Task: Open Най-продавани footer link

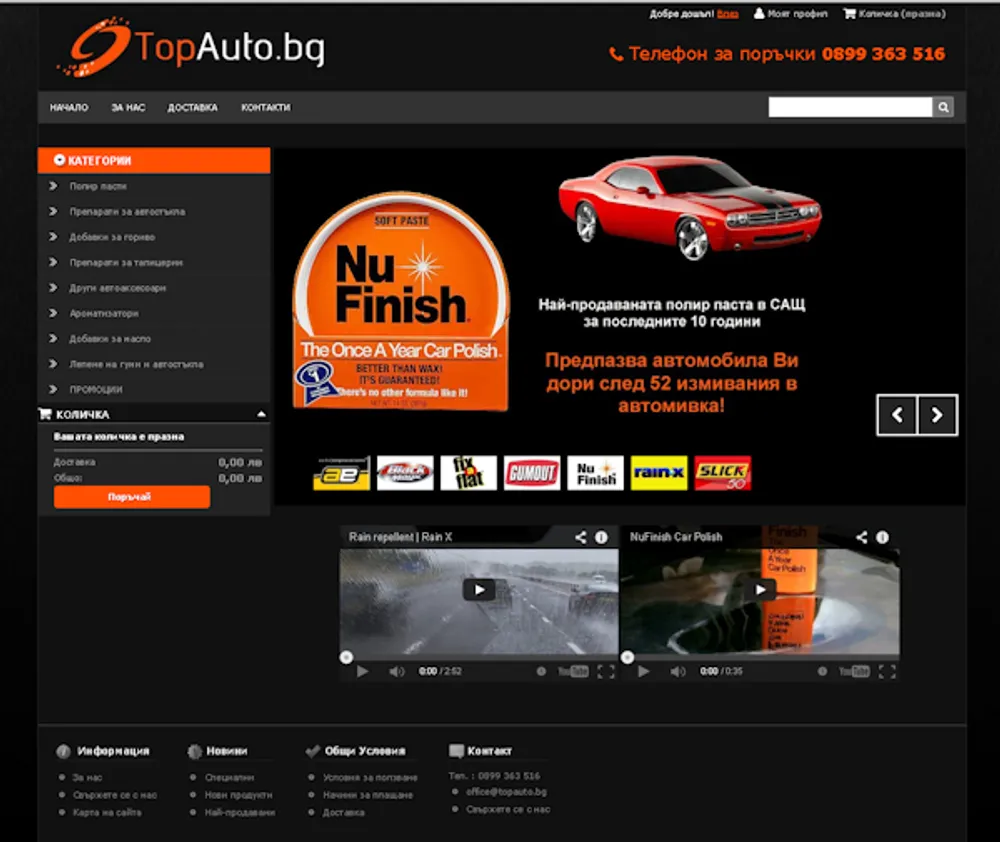Action: 240,812
